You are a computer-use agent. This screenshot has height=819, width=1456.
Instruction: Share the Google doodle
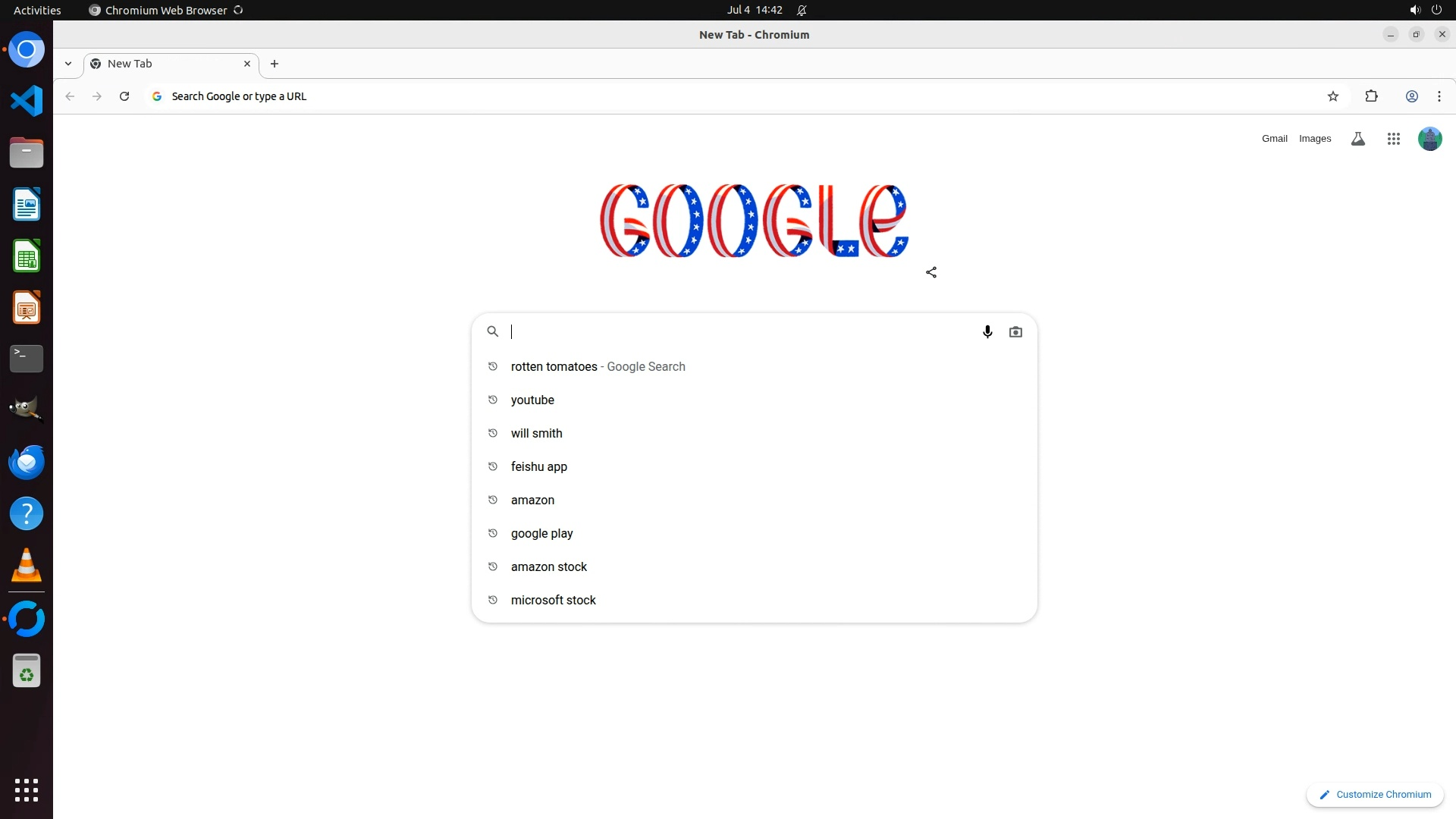point(931,272)
